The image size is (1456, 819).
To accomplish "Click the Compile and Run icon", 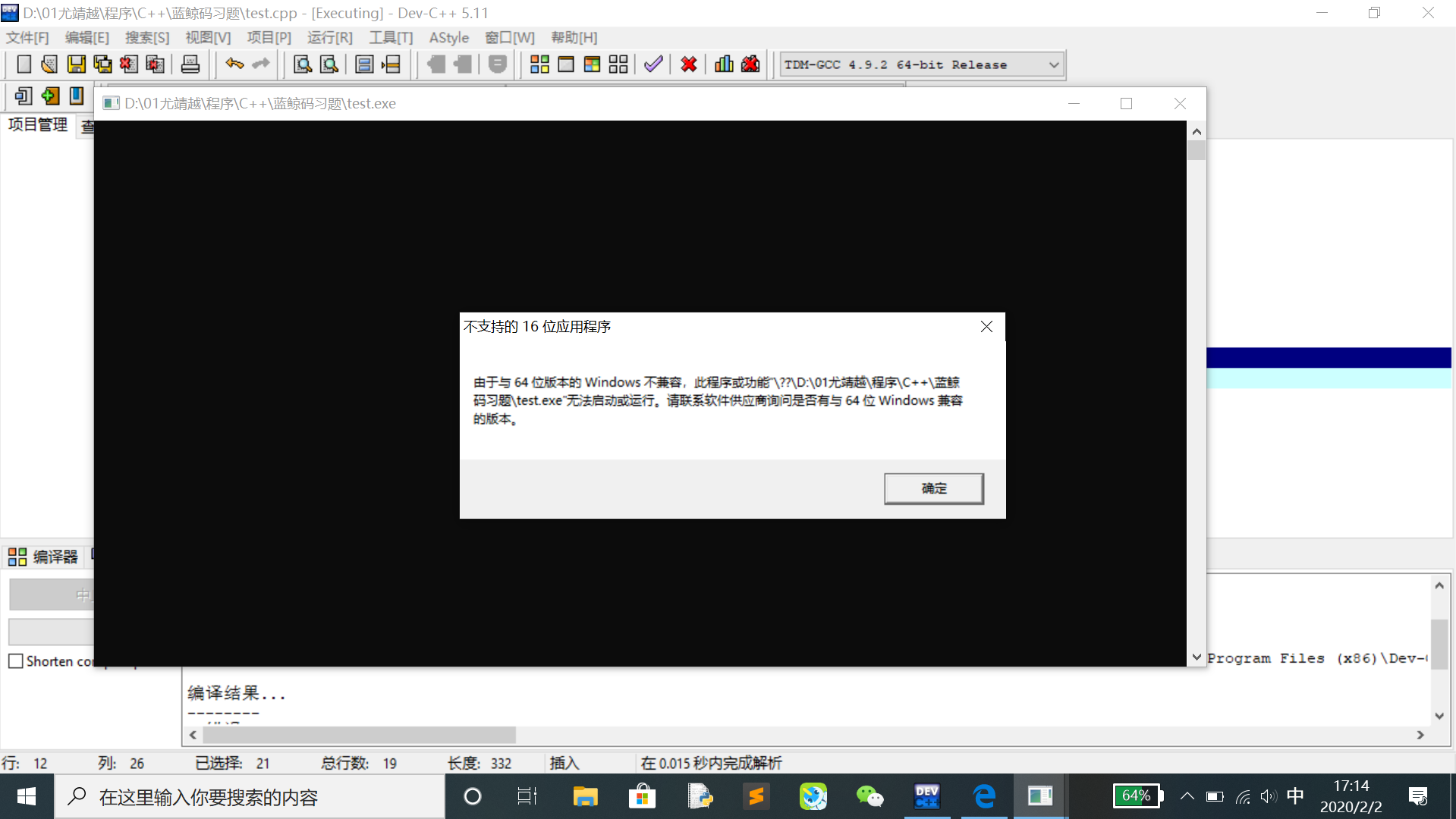I will pos(592,64).
